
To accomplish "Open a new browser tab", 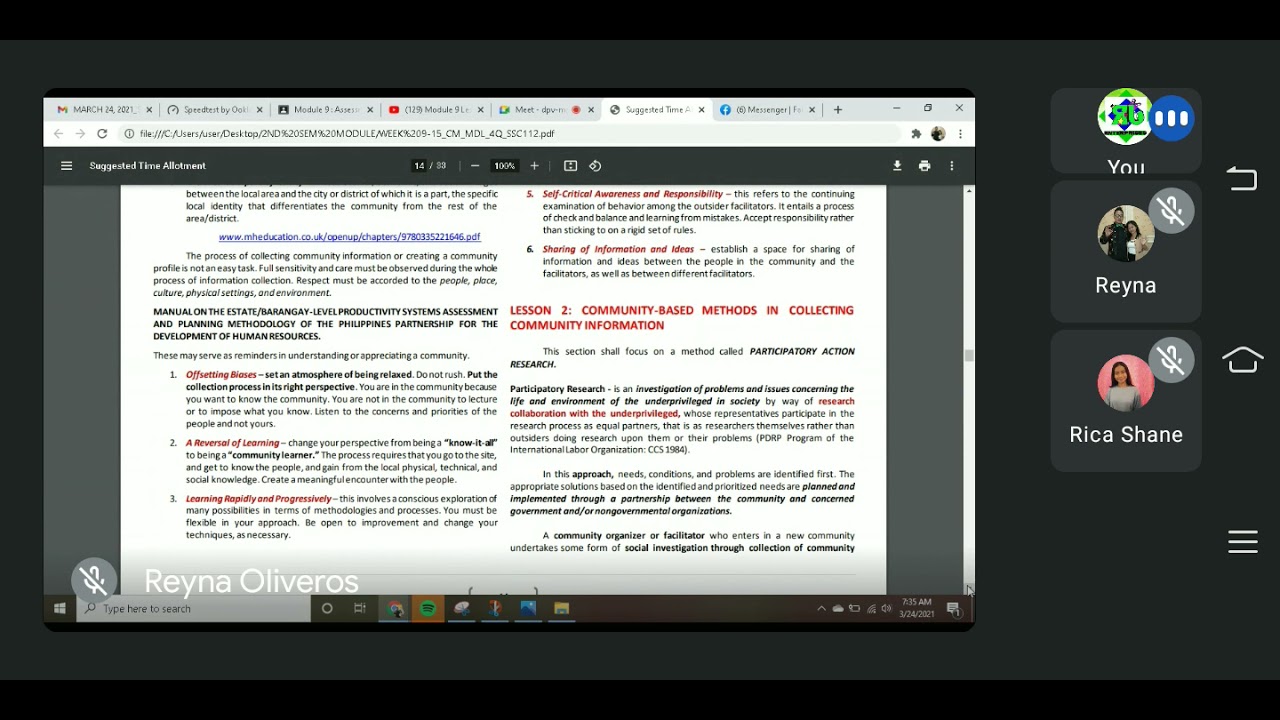I will pyautogui.click(x=838, y=110).
